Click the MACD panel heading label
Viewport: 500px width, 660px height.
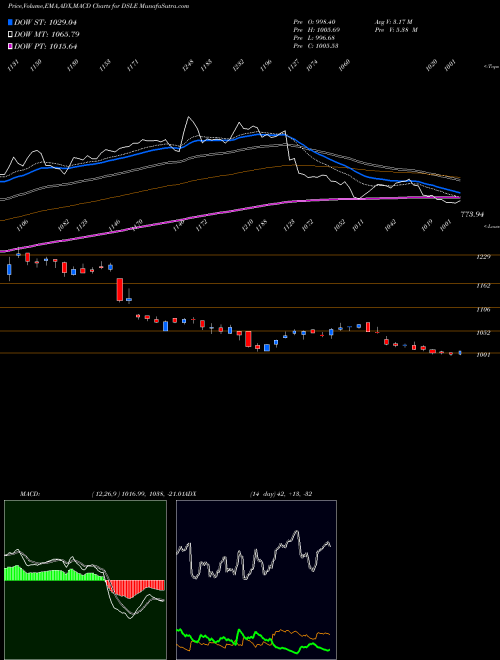tap(30, 494)
